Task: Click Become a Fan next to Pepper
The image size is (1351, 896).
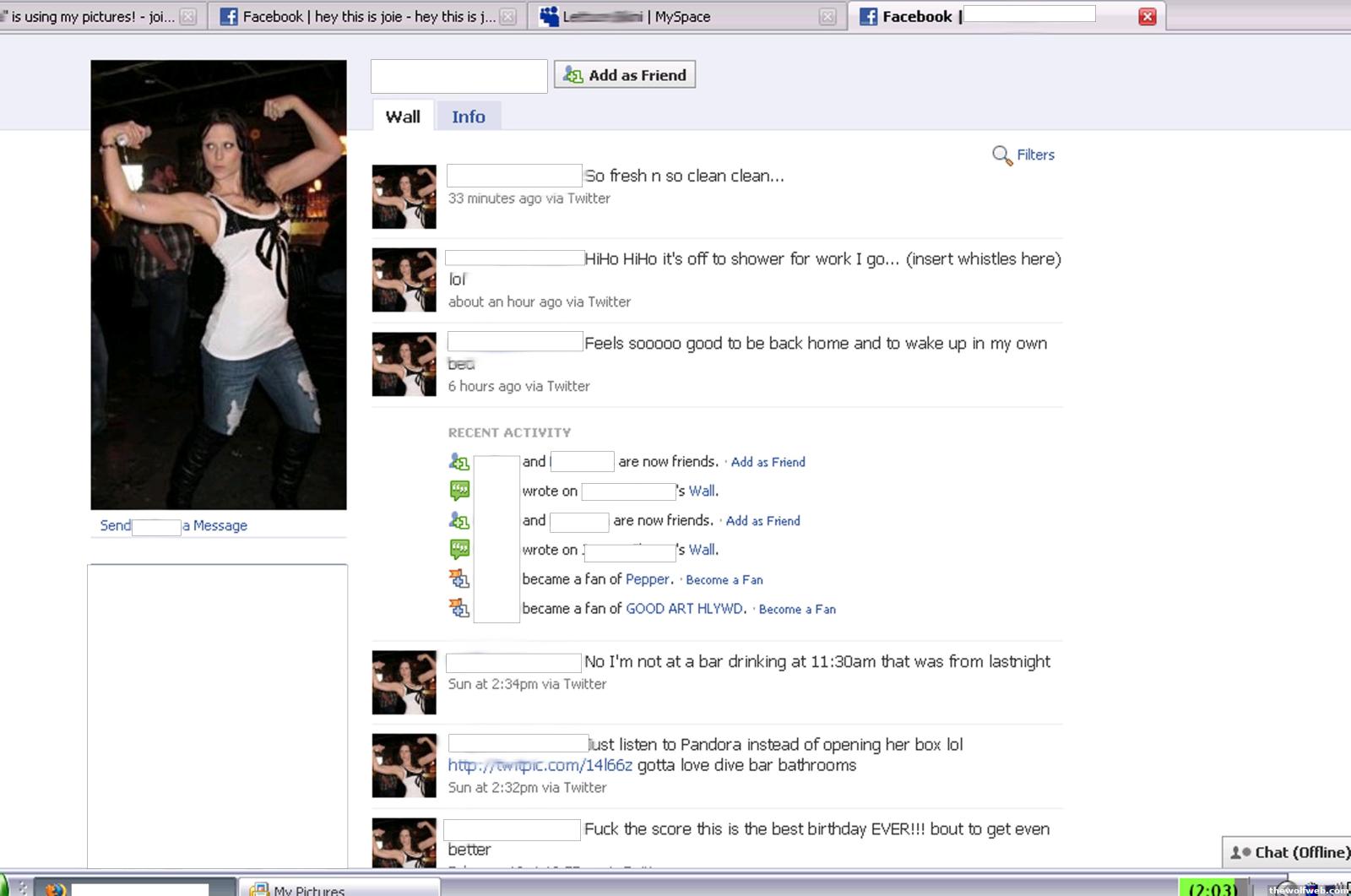Action: pos(724,579)
